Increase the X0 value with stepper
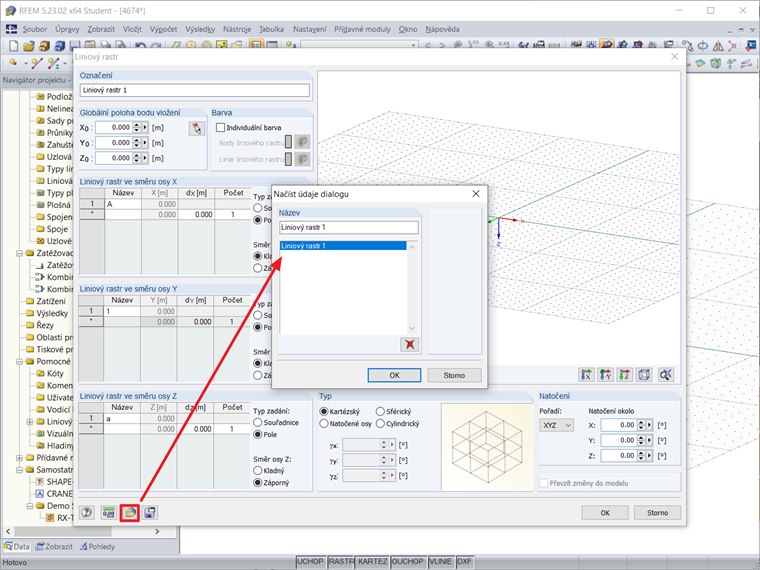Screen dimensions: 760x570 point(137,125)
